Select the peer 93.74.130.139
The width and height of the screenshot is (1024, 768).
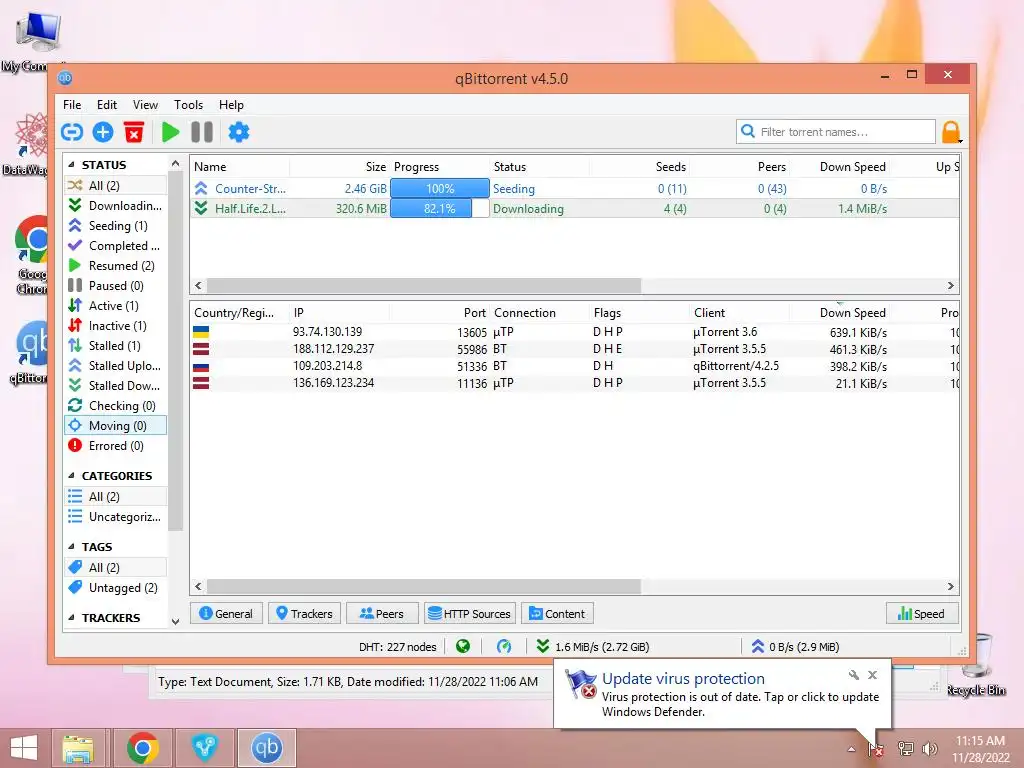575,332
